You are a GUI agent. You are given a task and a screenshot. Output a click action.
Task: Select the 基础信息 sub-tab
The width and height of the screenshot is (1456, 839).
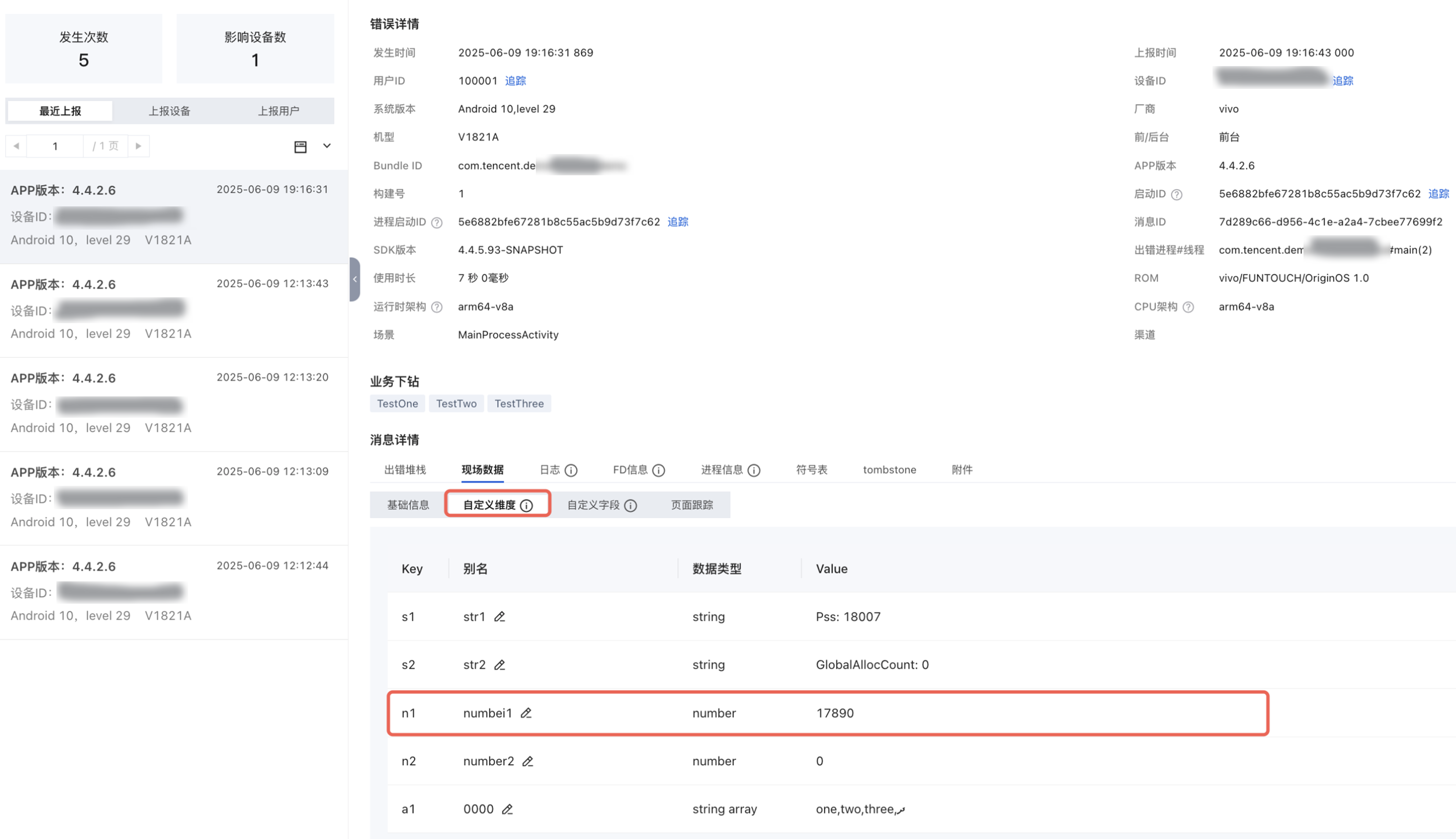[408, 505]
